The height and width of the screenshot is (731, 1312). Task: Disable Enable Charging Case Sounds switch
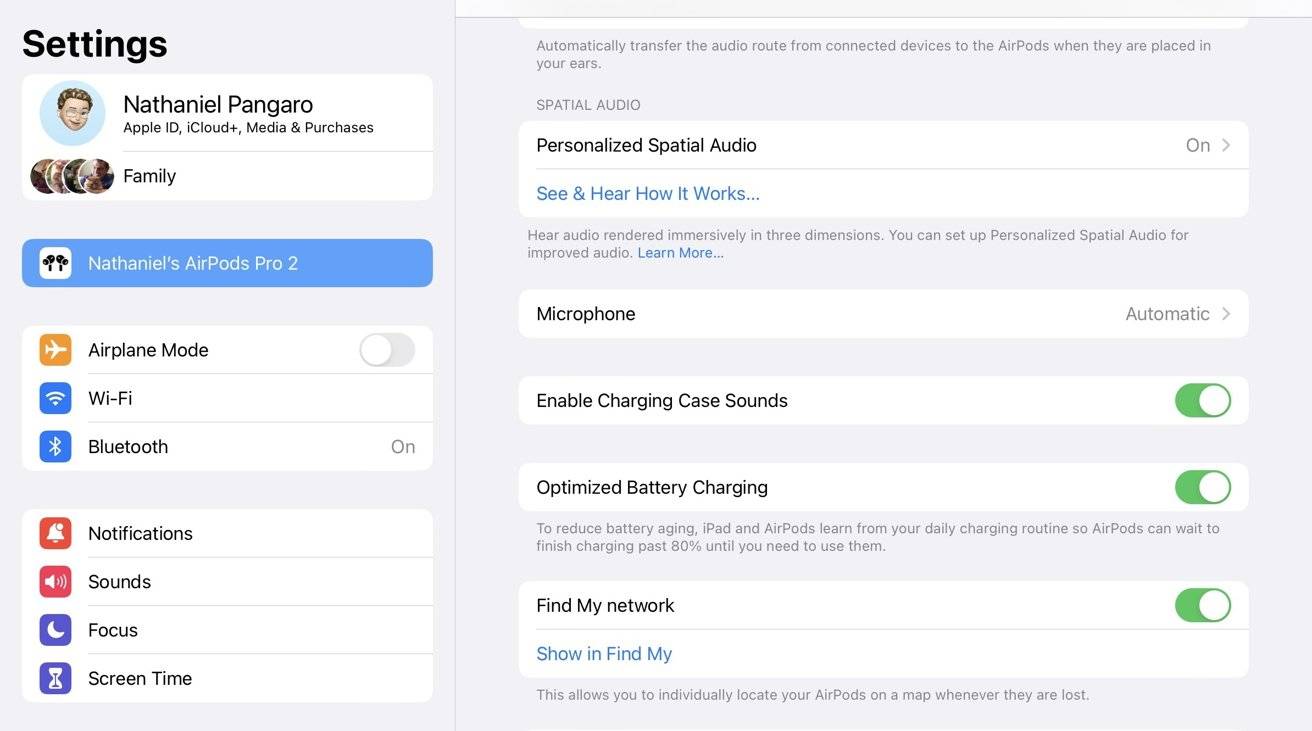[x=1202, y=401]
